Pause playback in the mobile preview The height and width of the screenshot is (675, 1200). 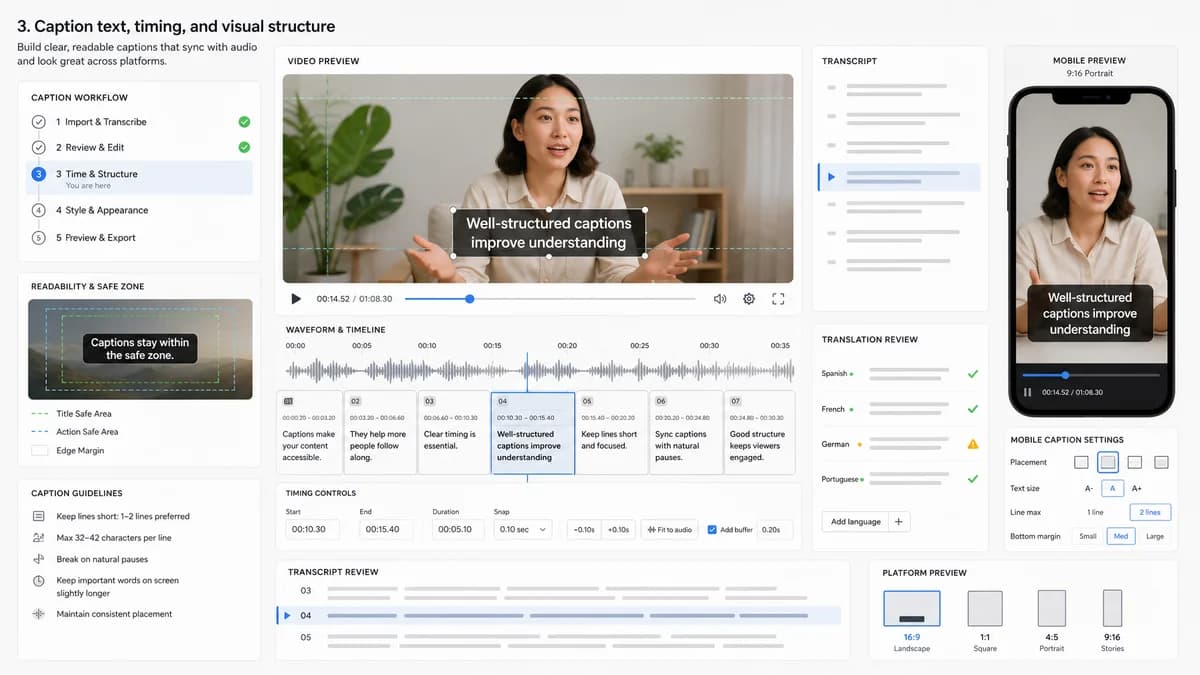1027,392
